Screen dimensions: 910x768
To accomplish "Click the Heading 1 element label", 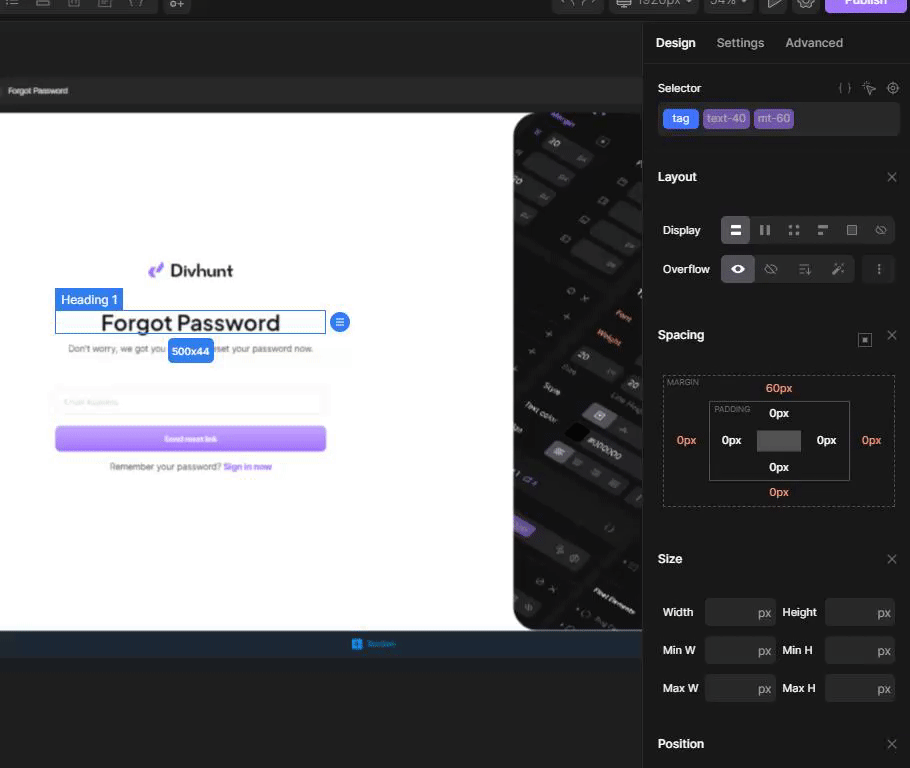I will (x=89, y=300).
